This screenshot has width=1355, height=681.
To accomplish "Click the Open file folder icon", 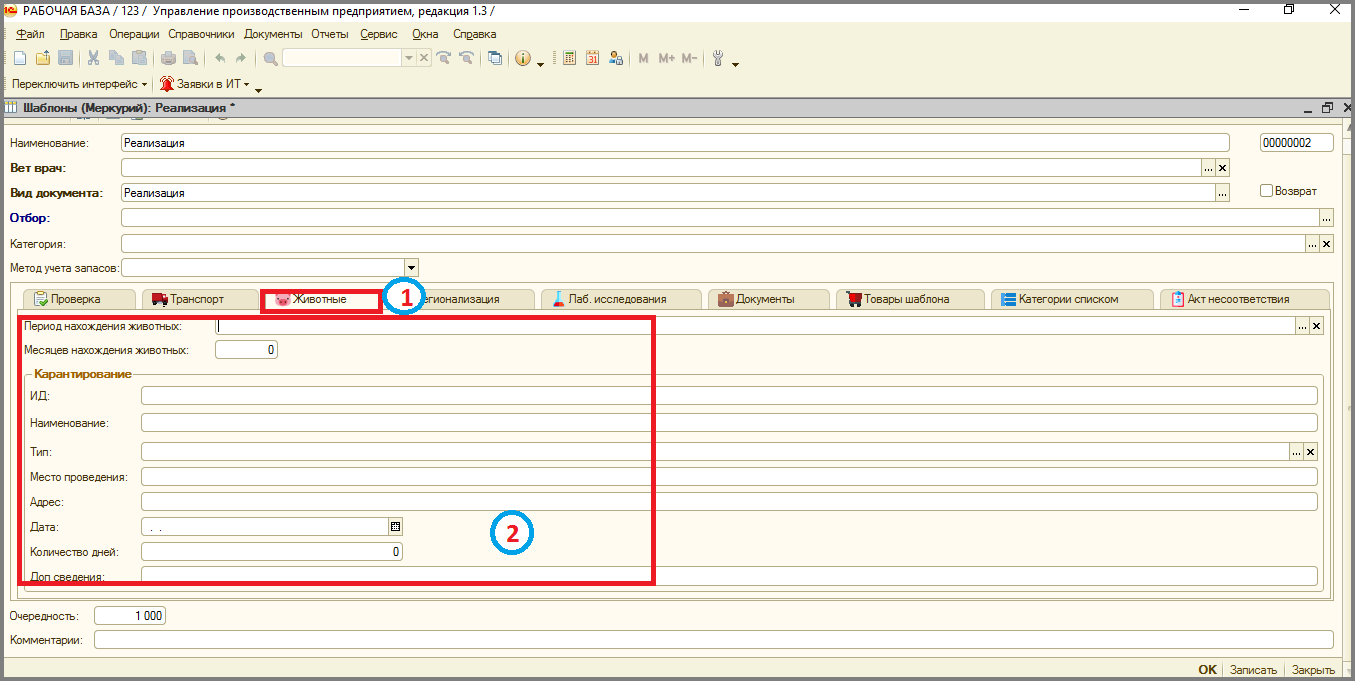I will (x=43, y=58).
